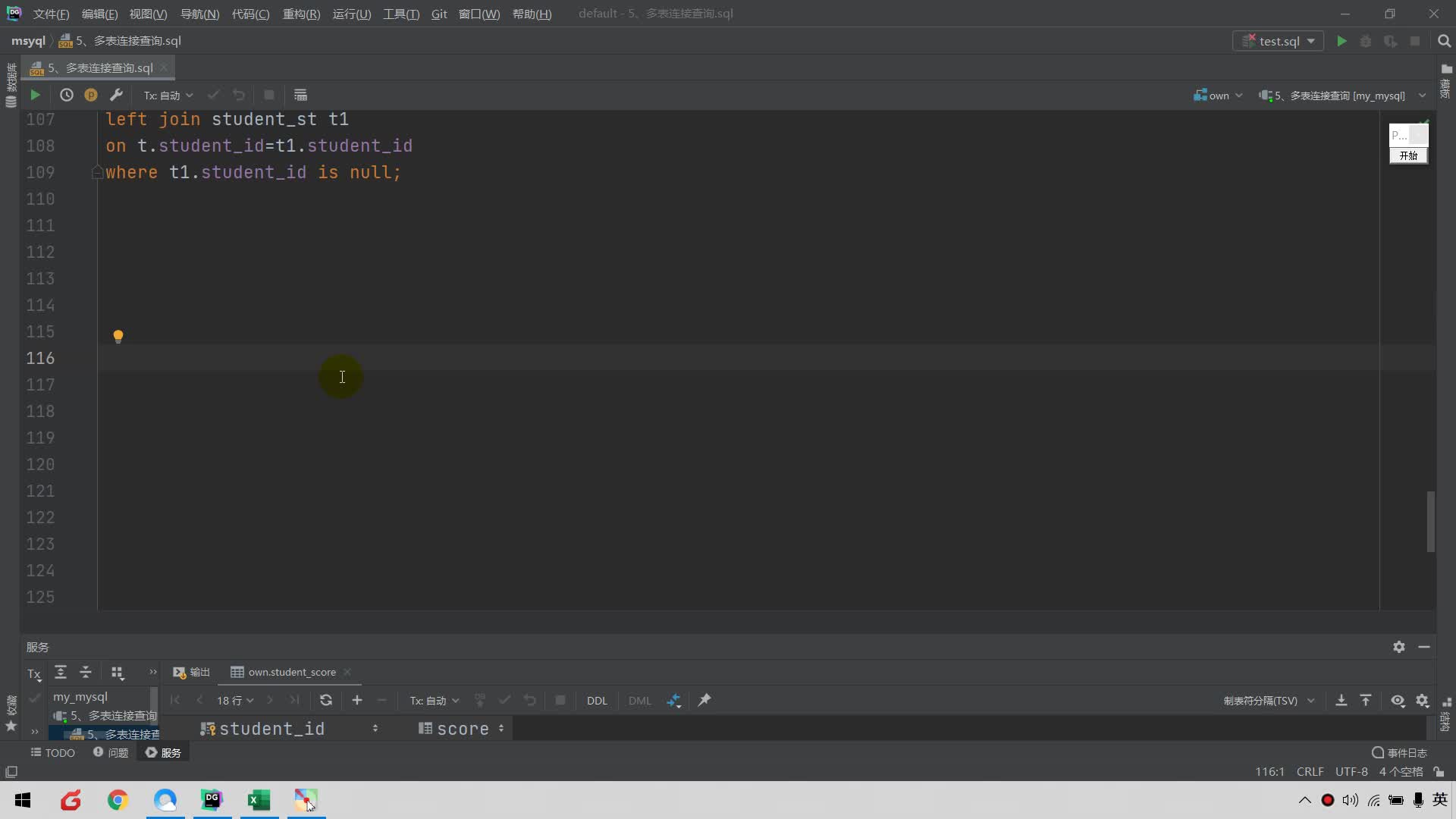Screen dimensions: 1456x819
Task: Open 事件日志 event log
Action: [1399, 752]
